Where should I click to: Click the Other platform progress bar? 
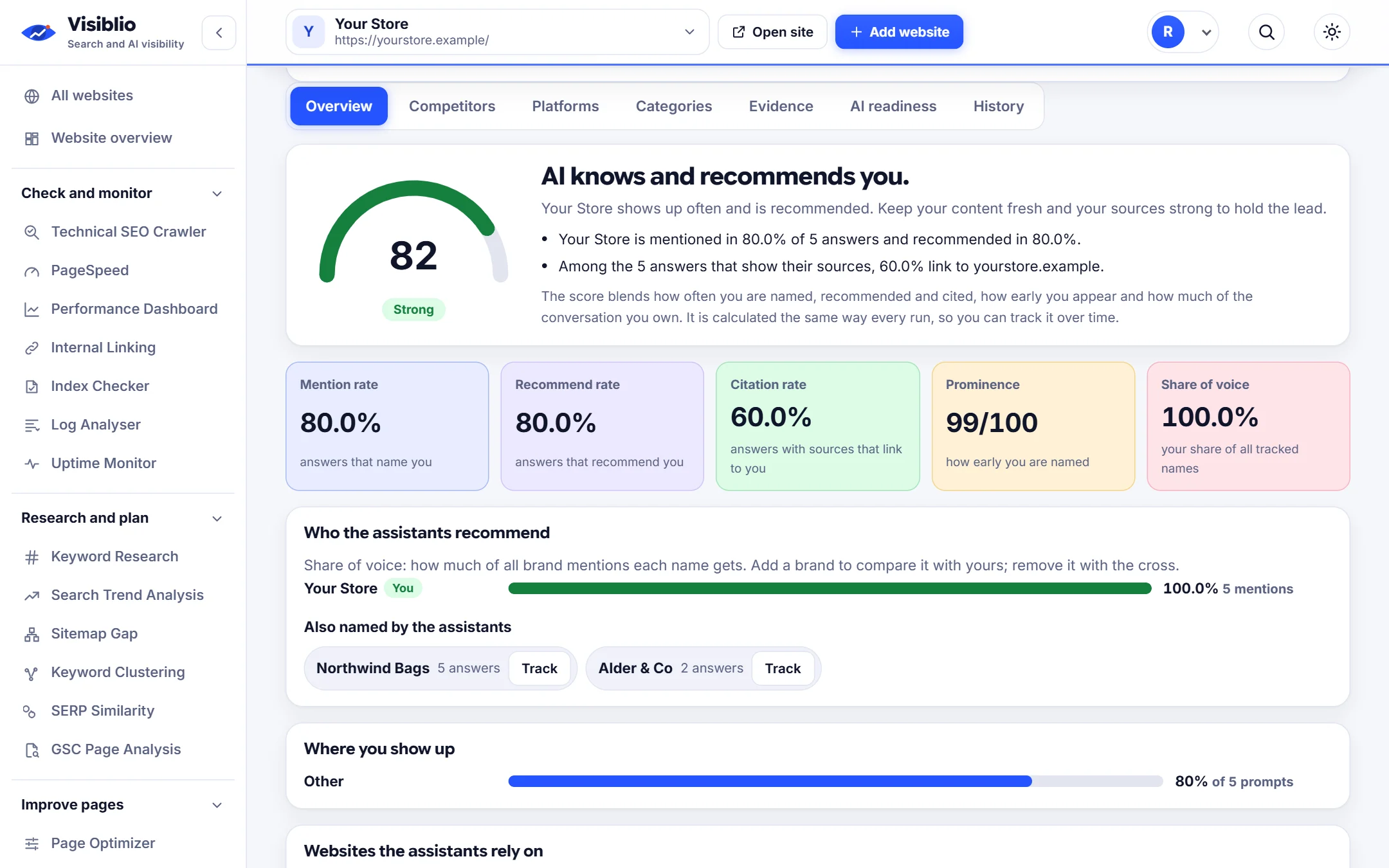[x=835, y=781]
